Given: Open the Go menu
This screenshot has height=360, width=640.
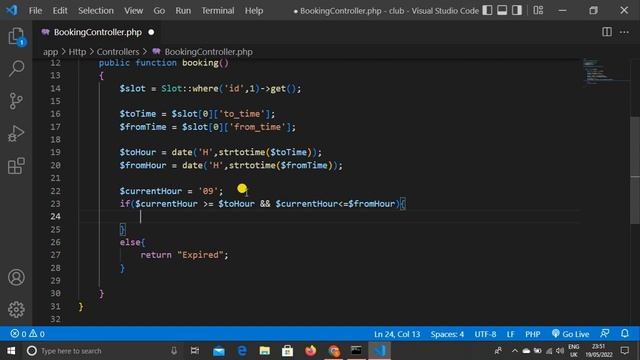Looking at the screenshot, I should (159, 11).
